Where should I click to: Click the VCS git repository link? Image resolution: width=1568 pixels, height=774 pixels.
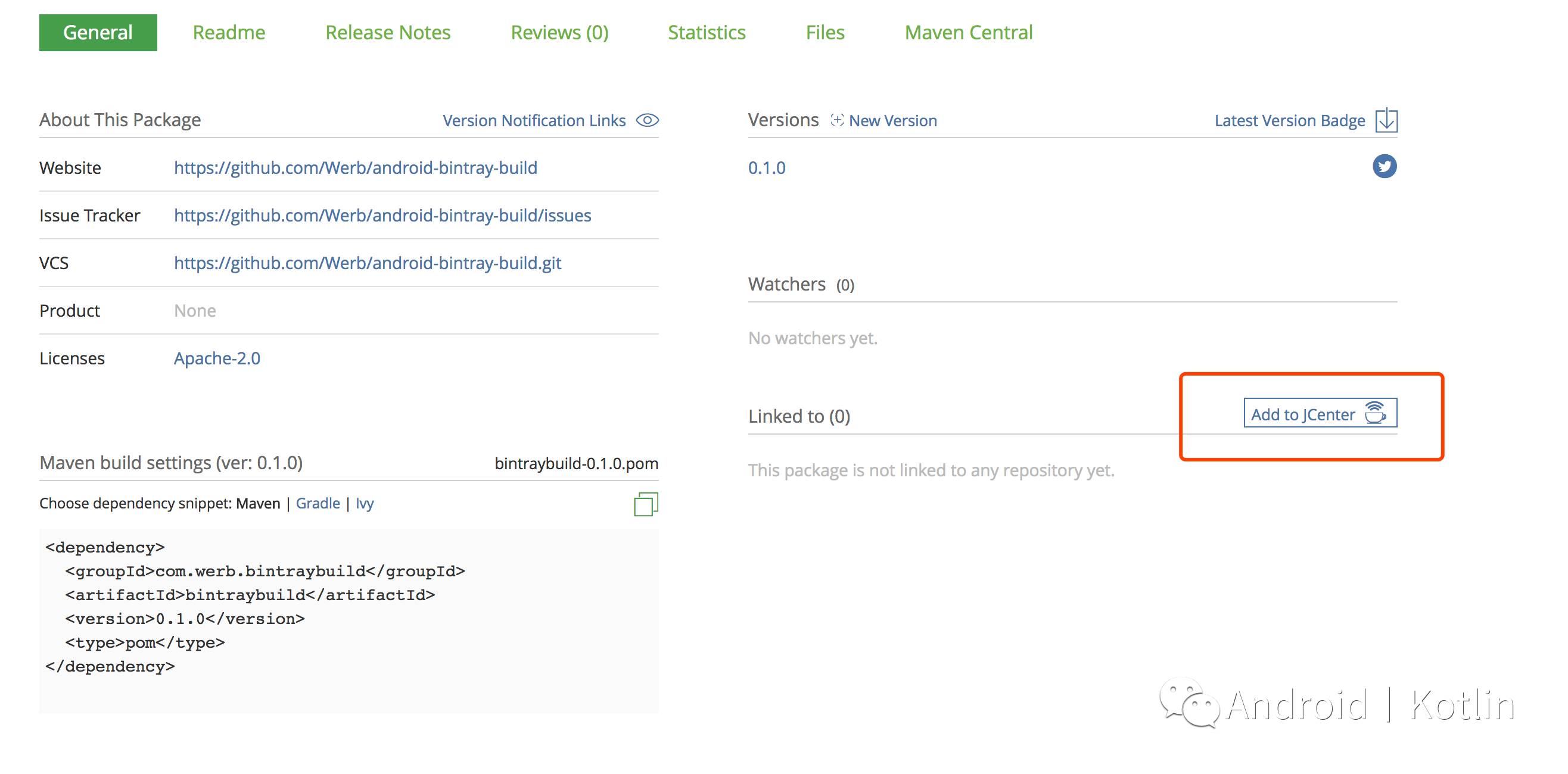point(367,263)
